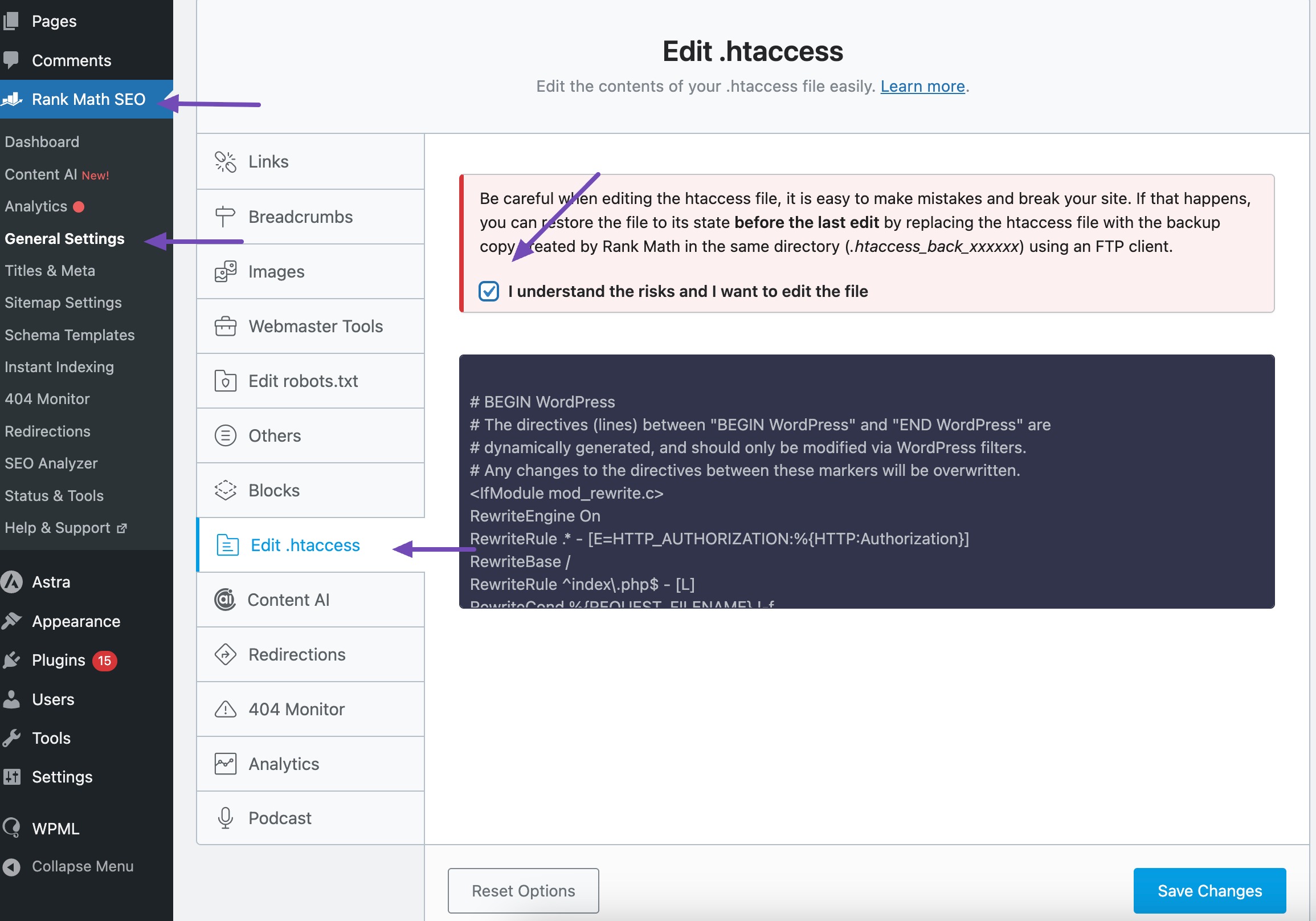Screen dimensions: 1316x921
Task: Click the Others tab circle icon
Action: 225,436
